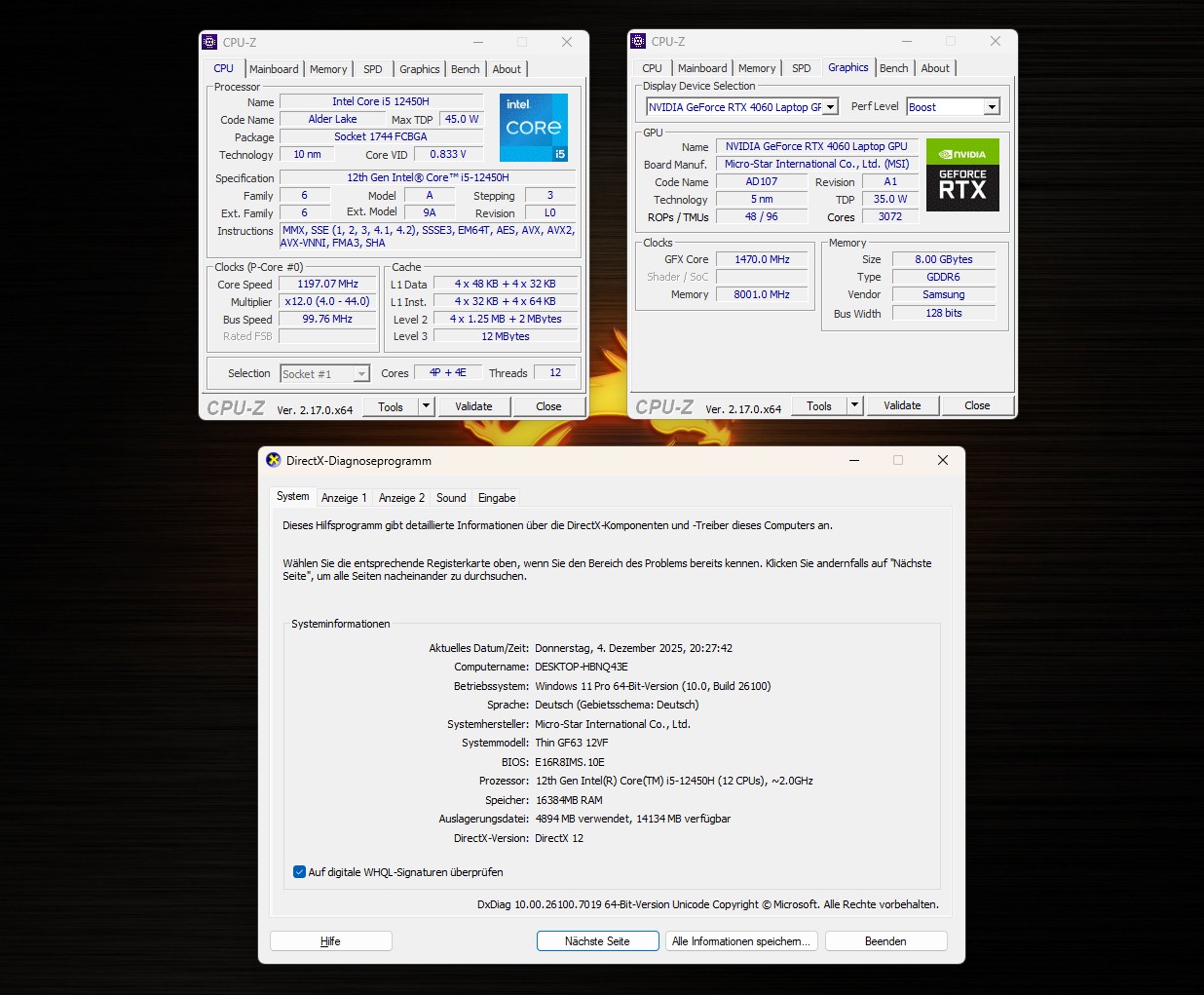Open the Socket #1 selection dropdown
The height and width of the screenshot is (995, 1204).
click(x=359, y=373)
